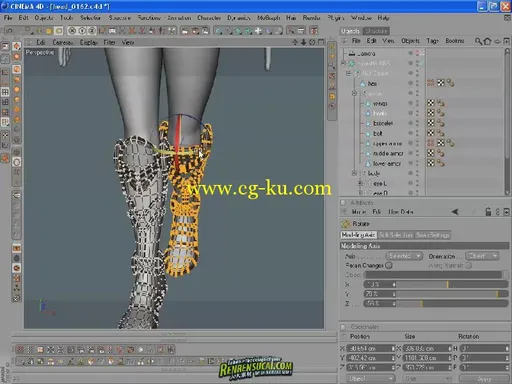Screen dimensions: 512x384
Task: Open search magnifier in Objects manager
Action: (478, 41)
